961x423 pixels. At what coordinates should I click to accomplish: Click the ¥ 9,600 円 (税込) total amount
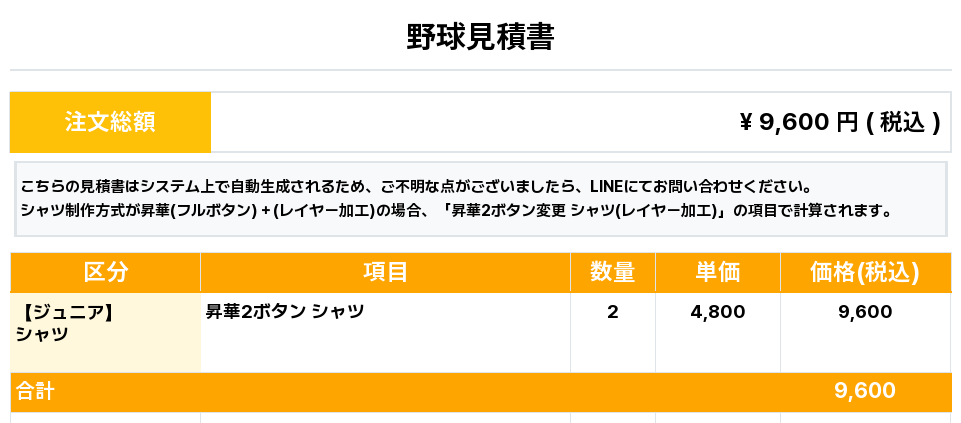pyautogui.click(x=839, y=122)
